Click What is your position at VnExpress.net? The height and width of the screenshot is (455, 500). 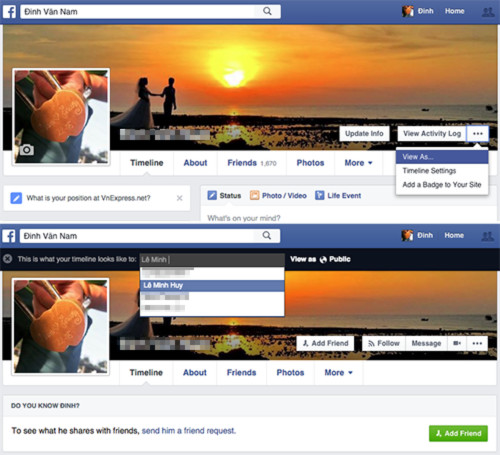point(88,198)
